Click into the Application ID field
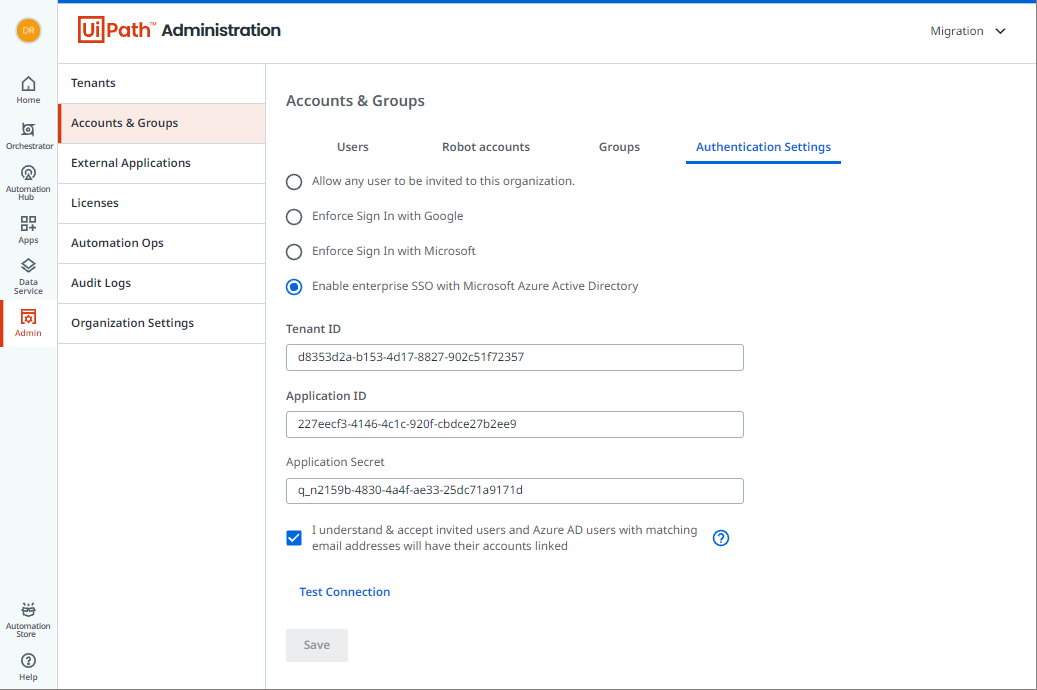 tap(515, 424)
